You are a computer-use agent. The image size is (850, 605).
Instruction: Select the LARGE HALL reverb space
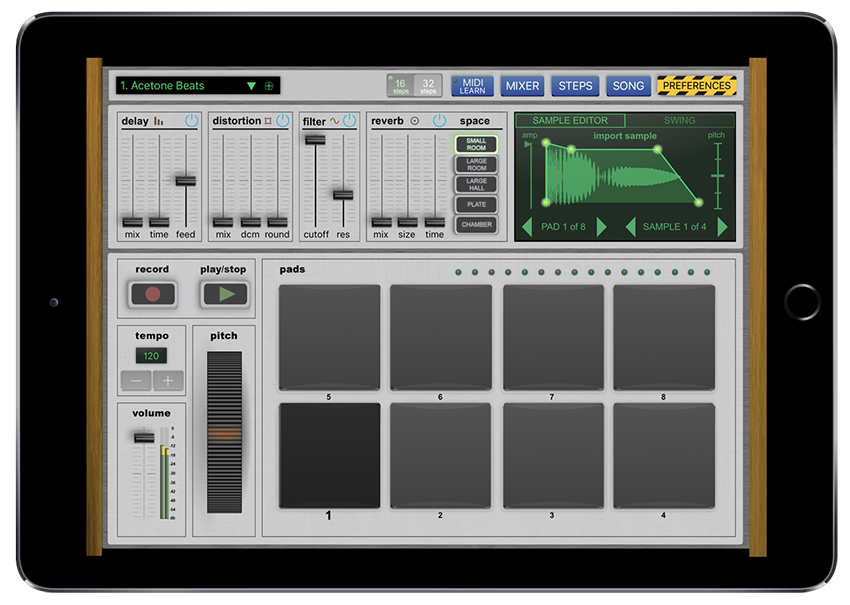click(476, 185)
